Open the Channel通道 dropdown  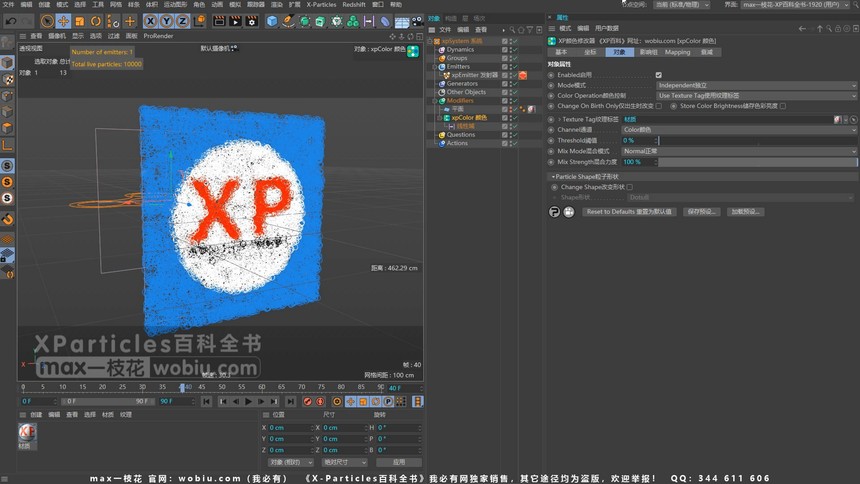point(739,130)
